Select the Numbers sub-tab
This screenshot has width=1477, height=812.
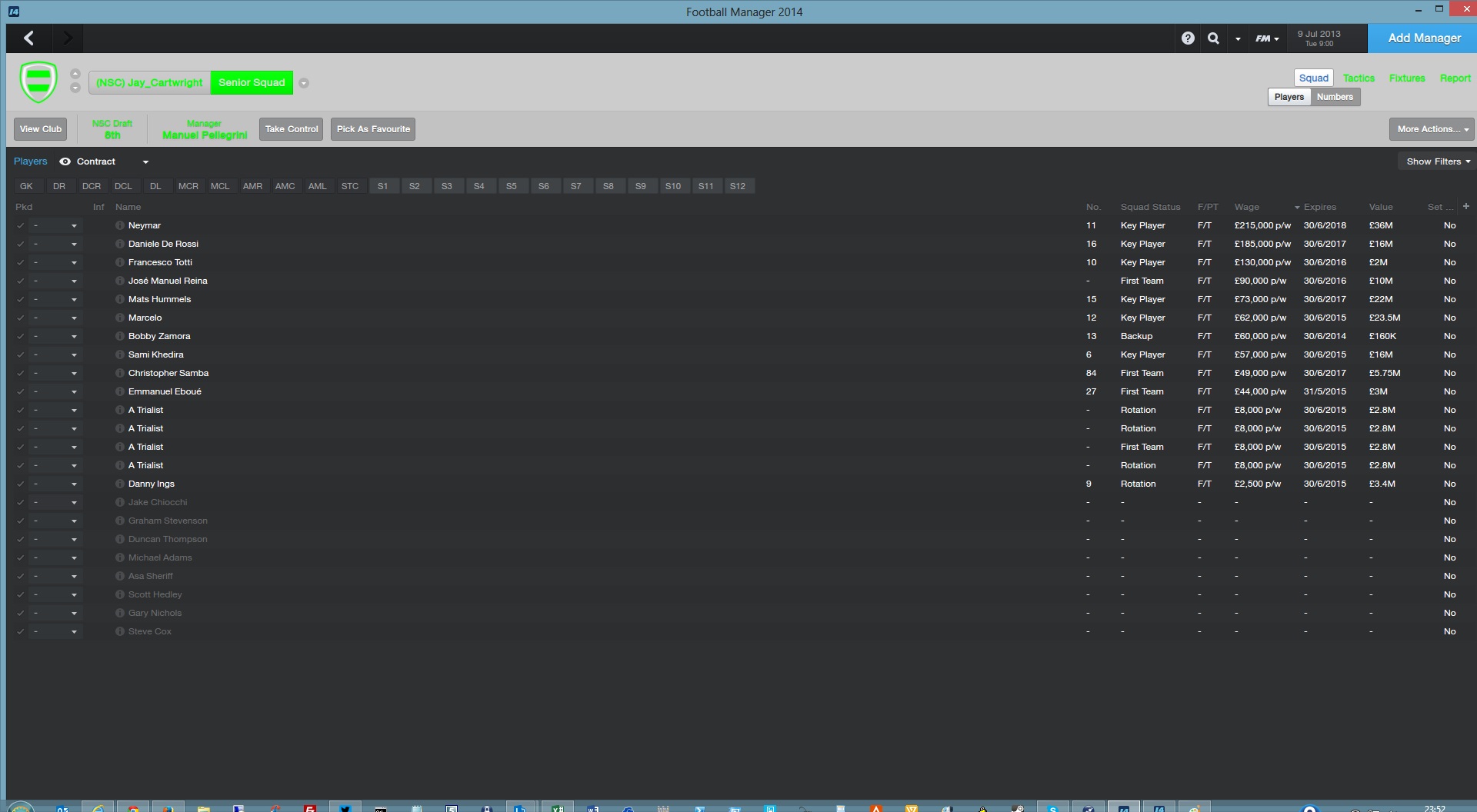point(1335,97)
